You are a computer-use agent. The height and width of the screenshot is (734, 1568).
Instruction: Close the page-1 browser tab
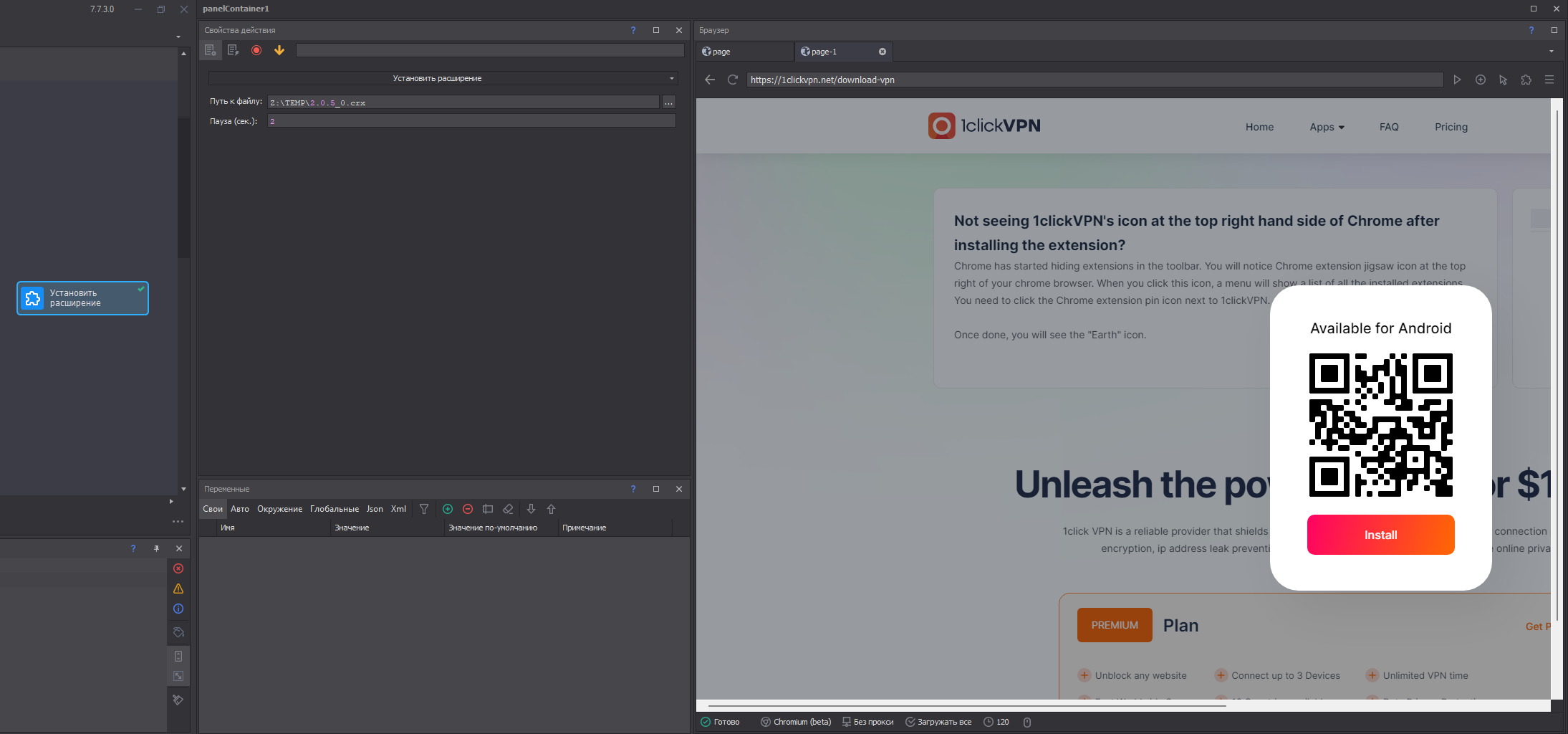[882, 52]
